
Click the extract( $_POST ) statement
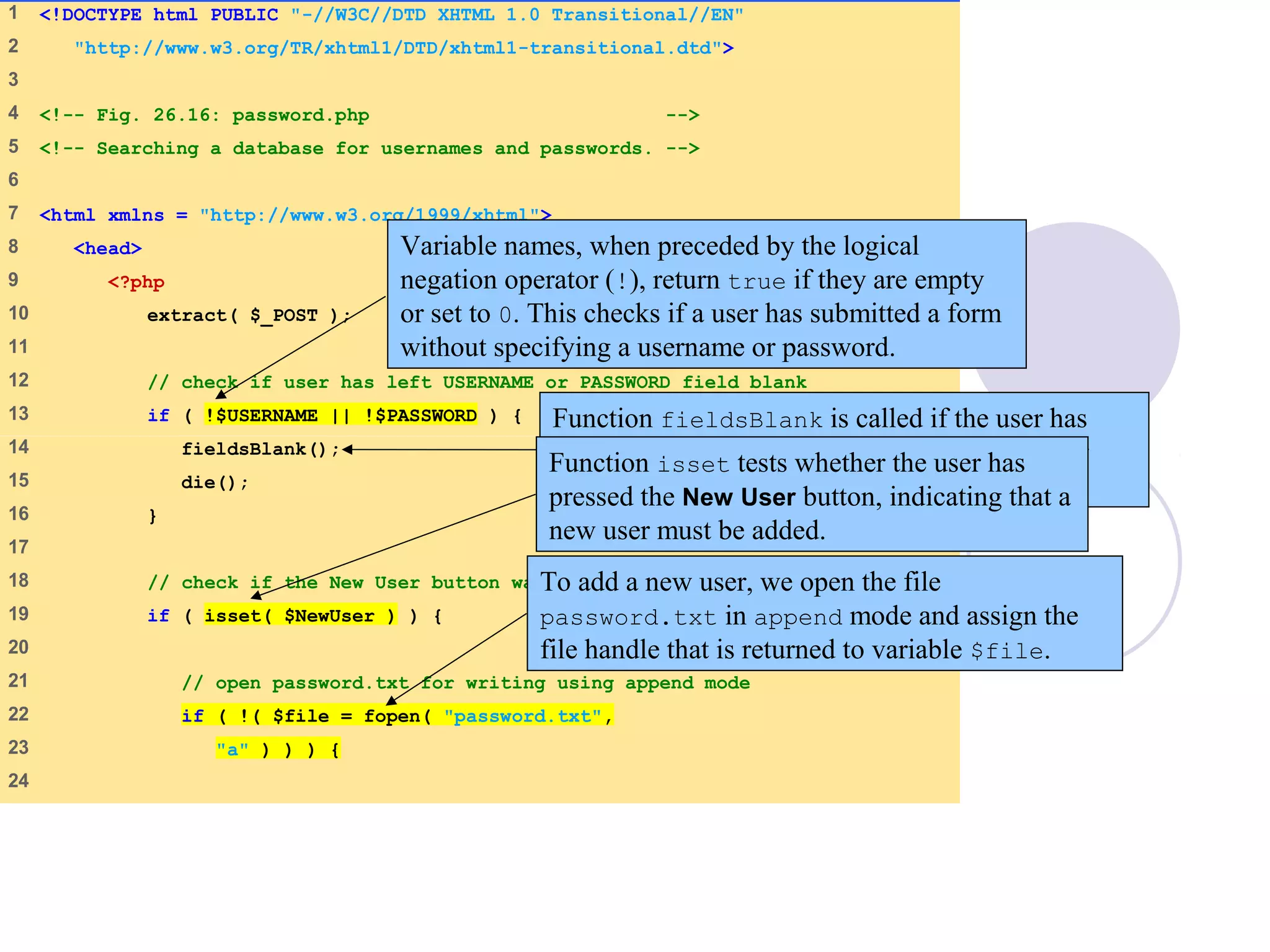[x=249, y=315]
